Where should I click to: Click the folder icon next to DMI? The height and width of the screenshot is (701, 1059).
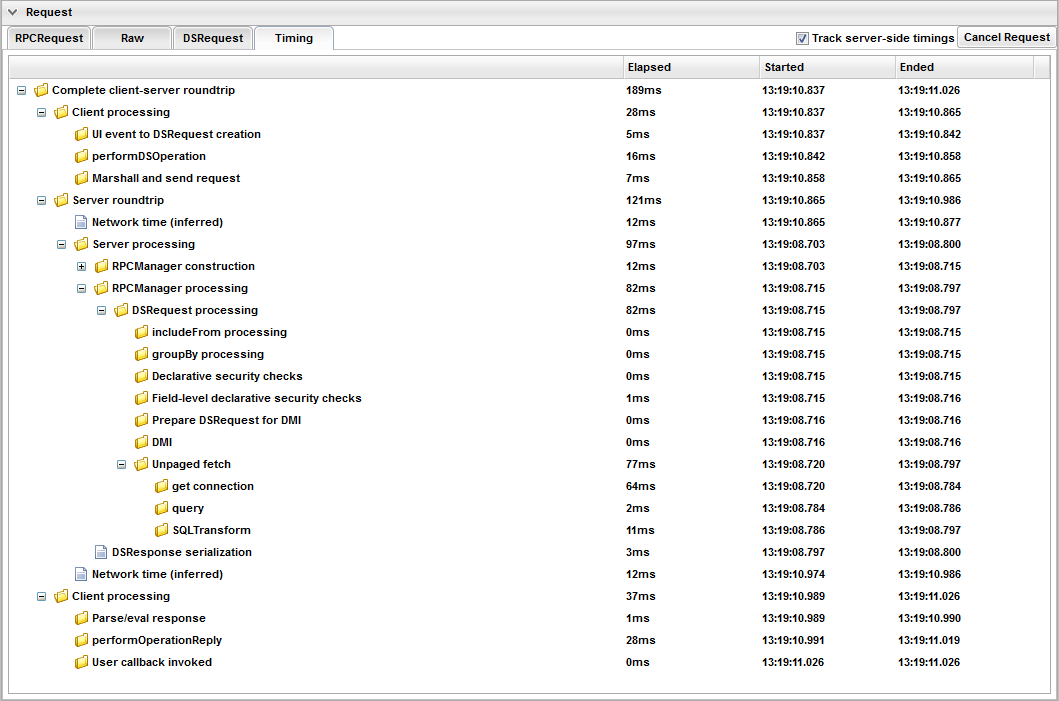click(x=141, y=443)
